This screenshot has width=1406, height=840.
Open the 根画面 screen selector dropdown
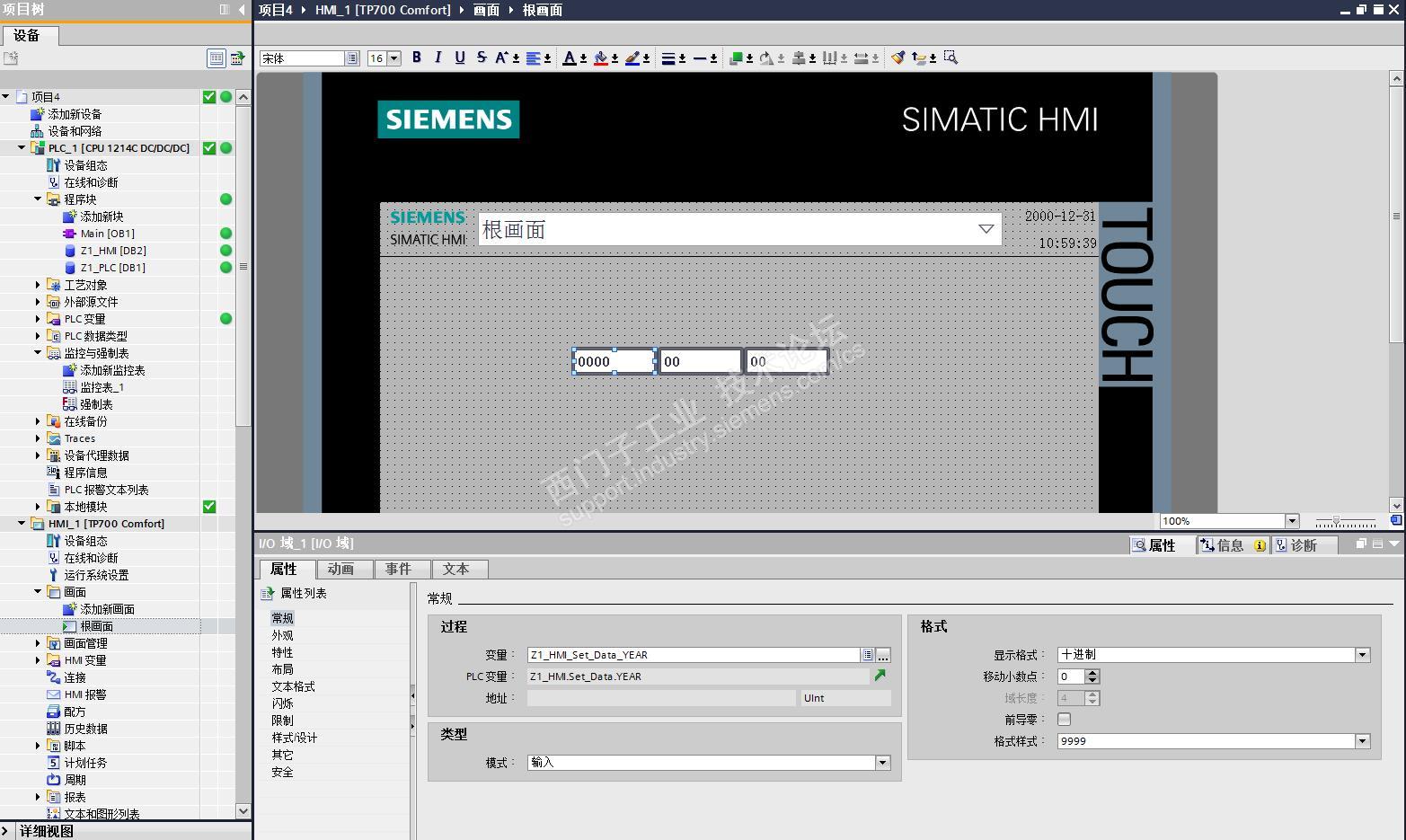click(x=986, y=229)
